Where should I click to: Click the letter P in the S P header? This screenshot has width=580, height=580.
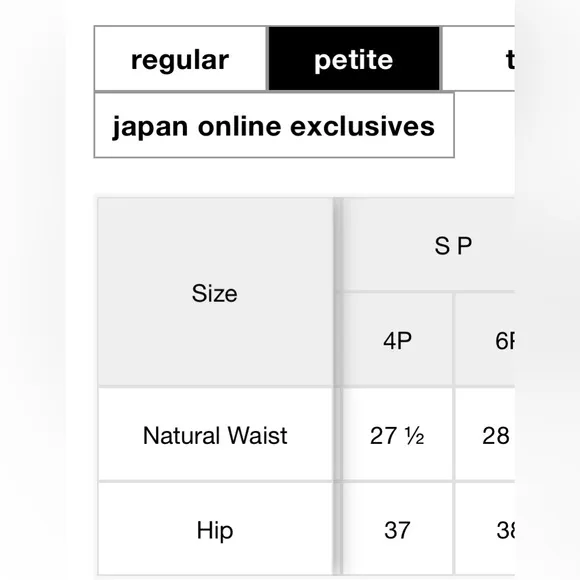click(465, 246)
